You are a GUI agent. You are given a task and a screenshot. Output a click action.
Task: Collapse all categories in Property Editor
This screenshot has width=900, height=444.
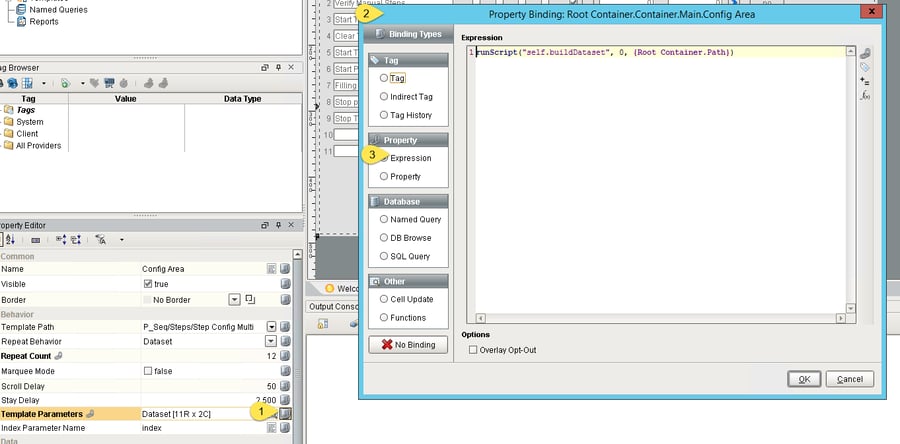click(x=76, y=239)
